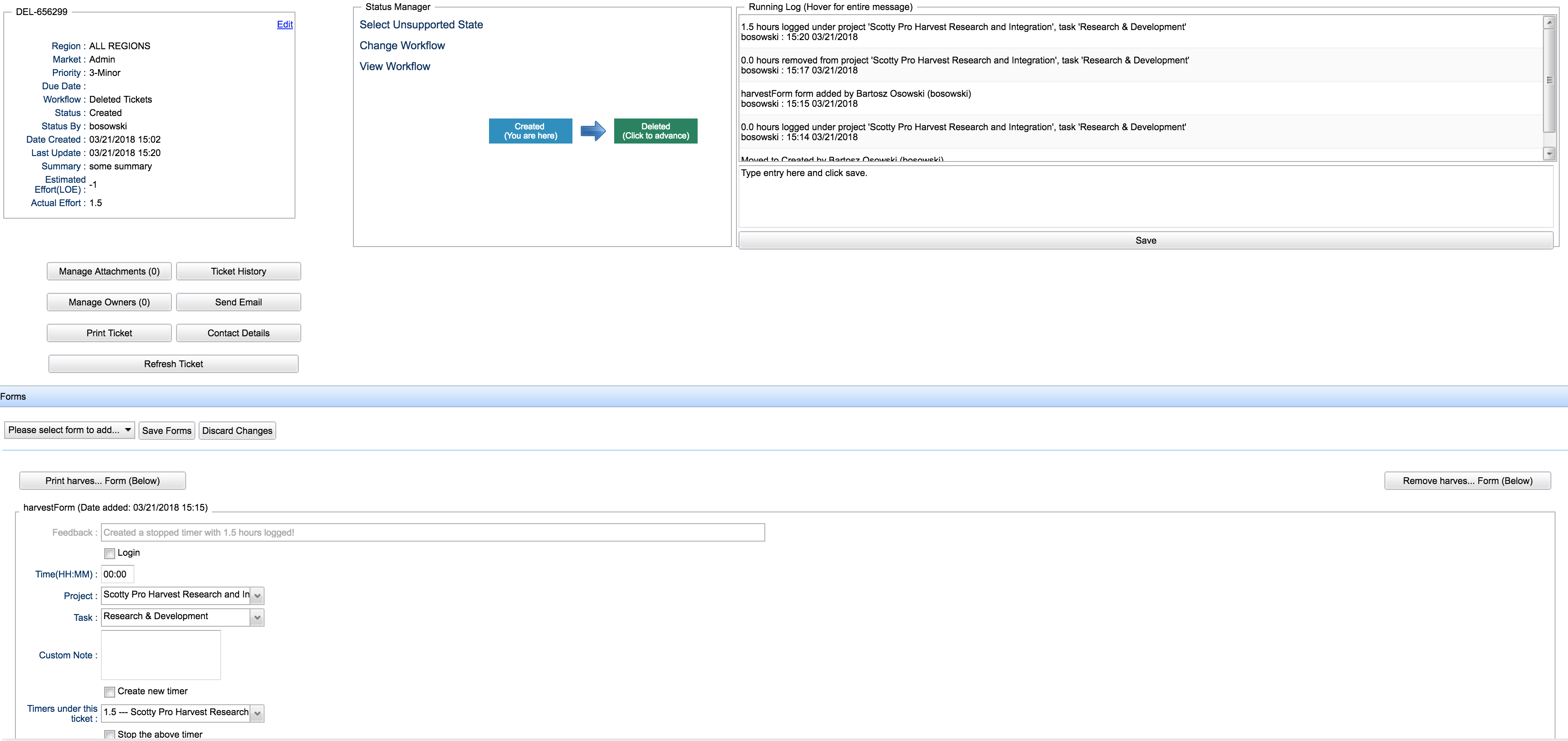Viewport: 1568px width, 741px height.
Task: Click the Time(HH:MM) input field
Action: tap(117, 574)
